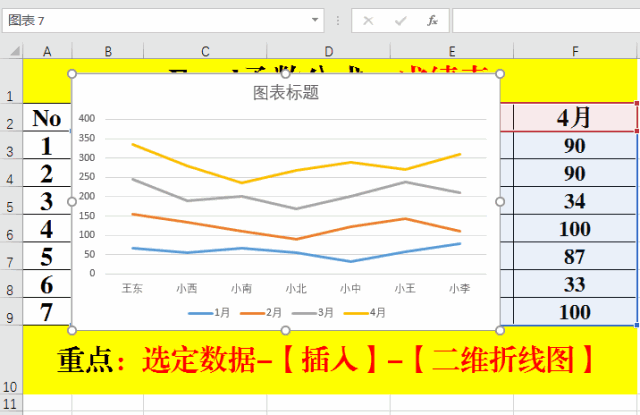This screenshot has width=640, height=415.
Task: Click the chart's bottom-left corner handle
Action: 72,330
